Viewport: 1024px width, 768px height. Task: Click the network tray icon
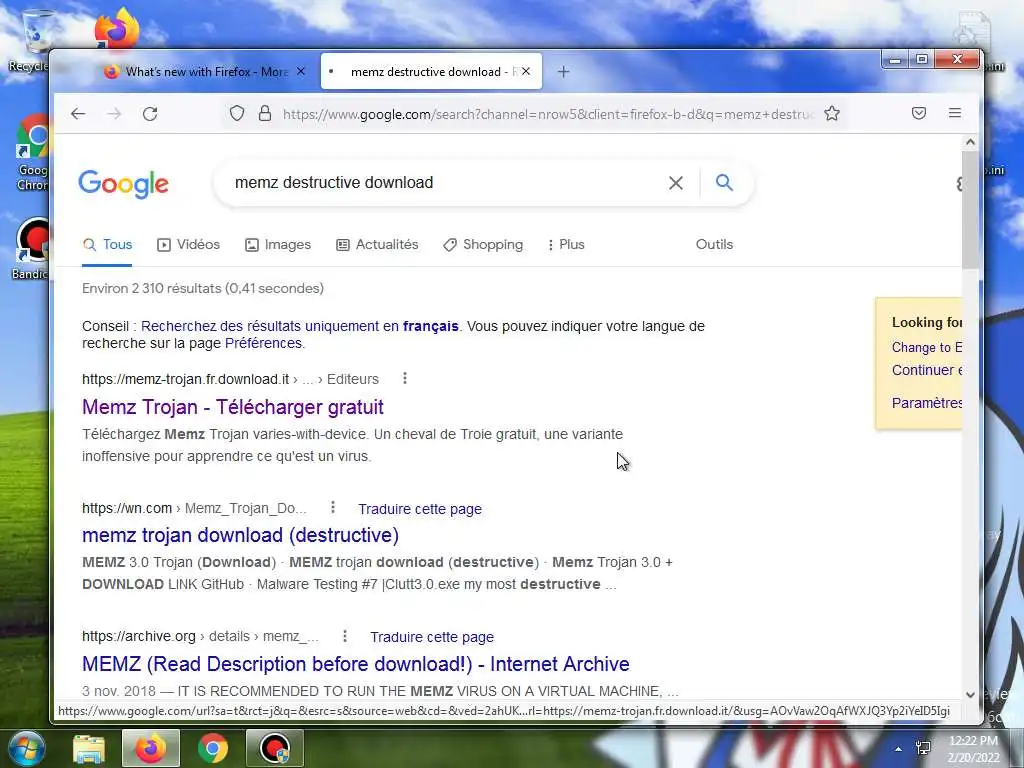tap(923, 748)
